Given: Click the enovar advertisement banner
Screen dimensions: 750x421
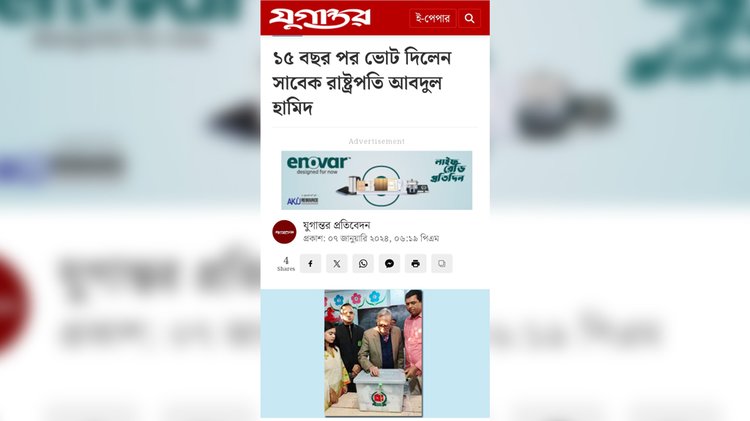Looking at the screenshot, I should pos(376,180).
